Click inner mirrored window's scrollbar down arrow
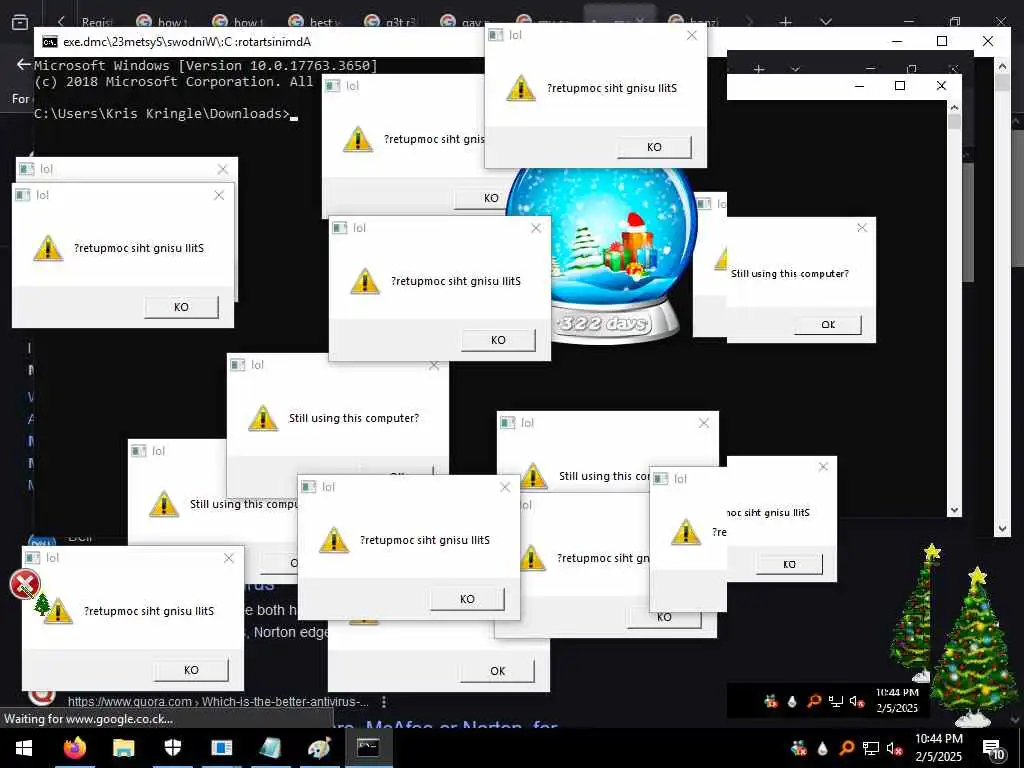 point(954,510)
